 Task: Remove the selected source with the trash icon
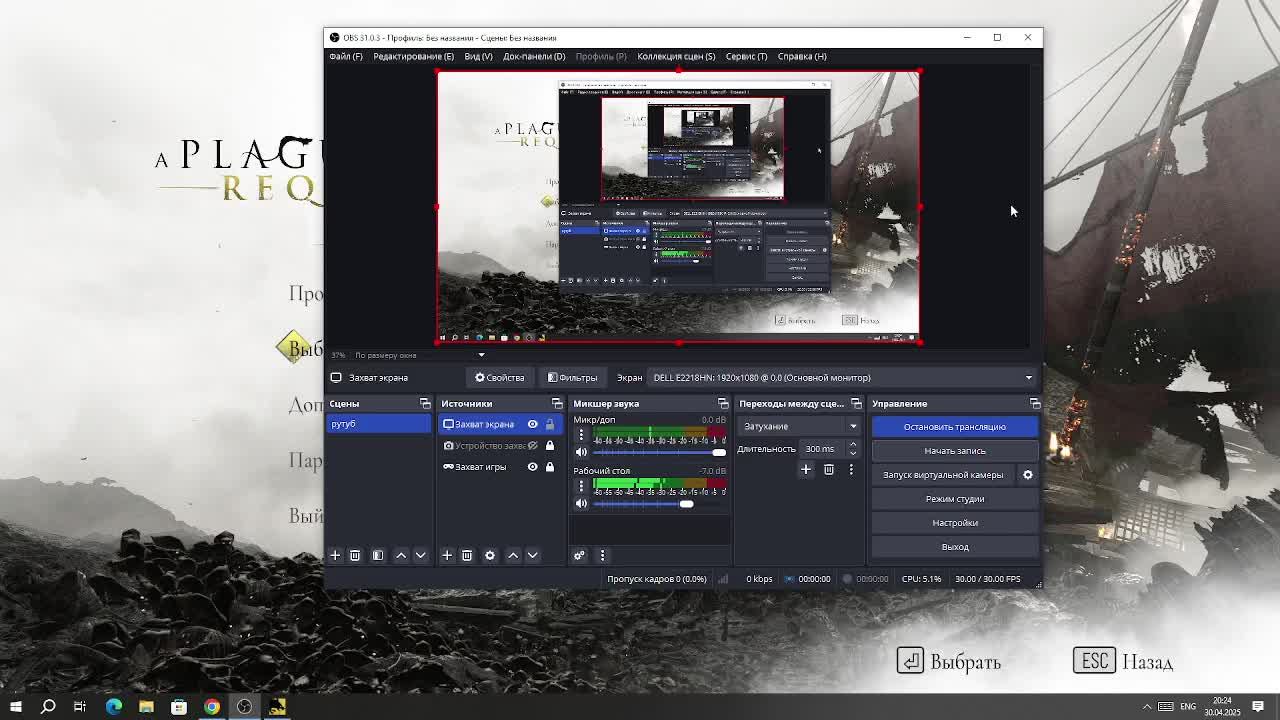tap(466, 555)
